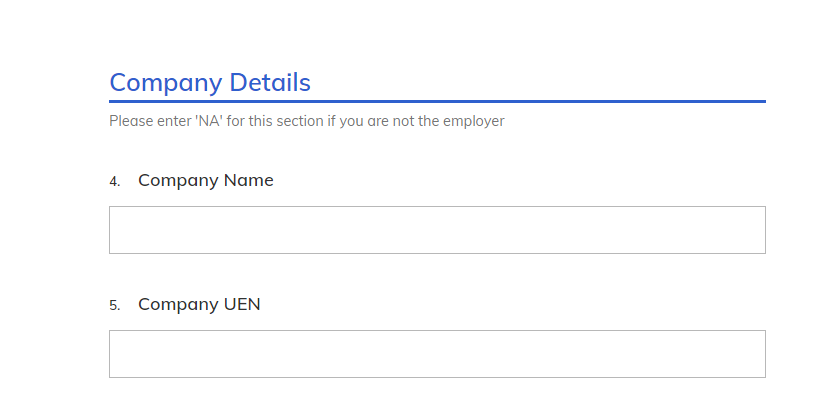The width and height of the screenshot is (839, 413).
Task: Select the 'Company Details' section heading
Action: coord(210,83)
